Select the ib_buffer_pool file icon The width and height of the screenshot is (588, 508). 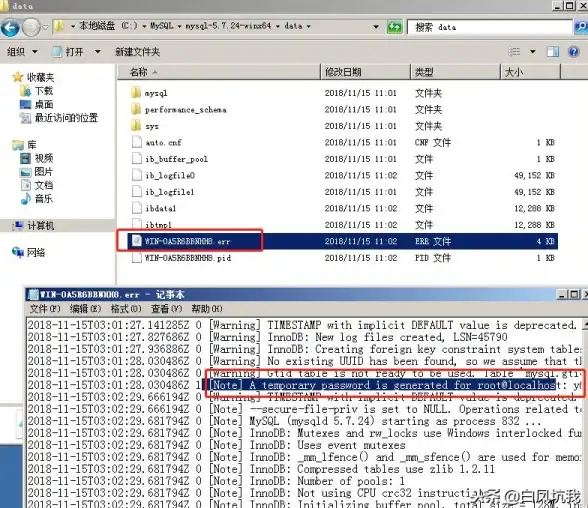click(x=136, y=159)
